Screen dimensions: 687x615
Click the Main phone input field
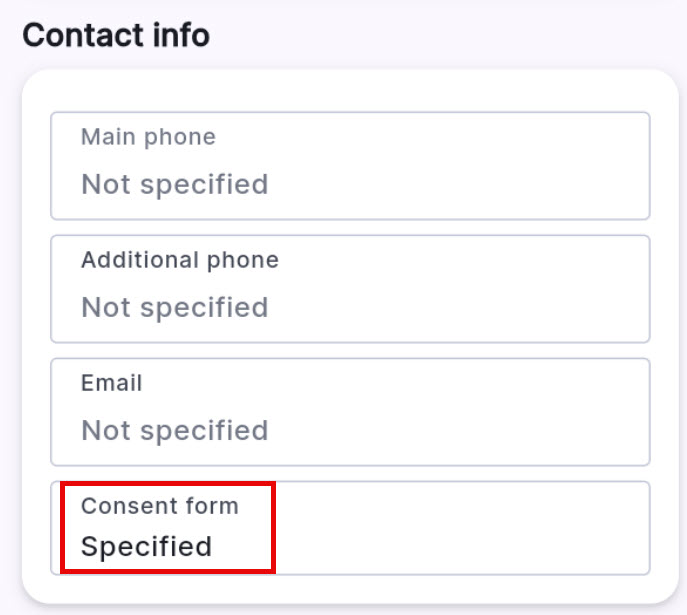pyautogui.click(x=350, y=166)
